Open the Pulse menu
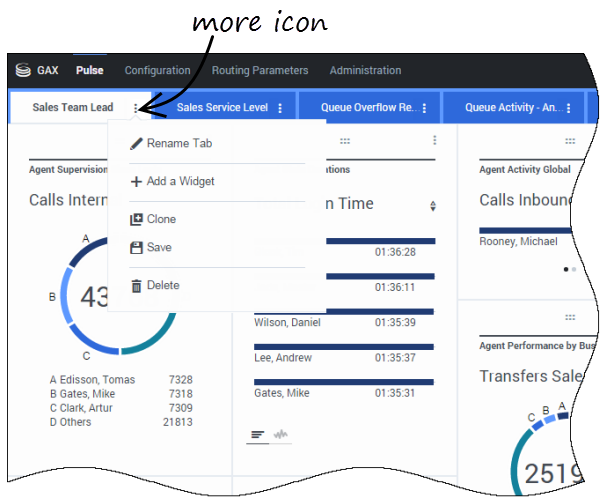This screenshot has width=606, height=504. coord(90,70)
